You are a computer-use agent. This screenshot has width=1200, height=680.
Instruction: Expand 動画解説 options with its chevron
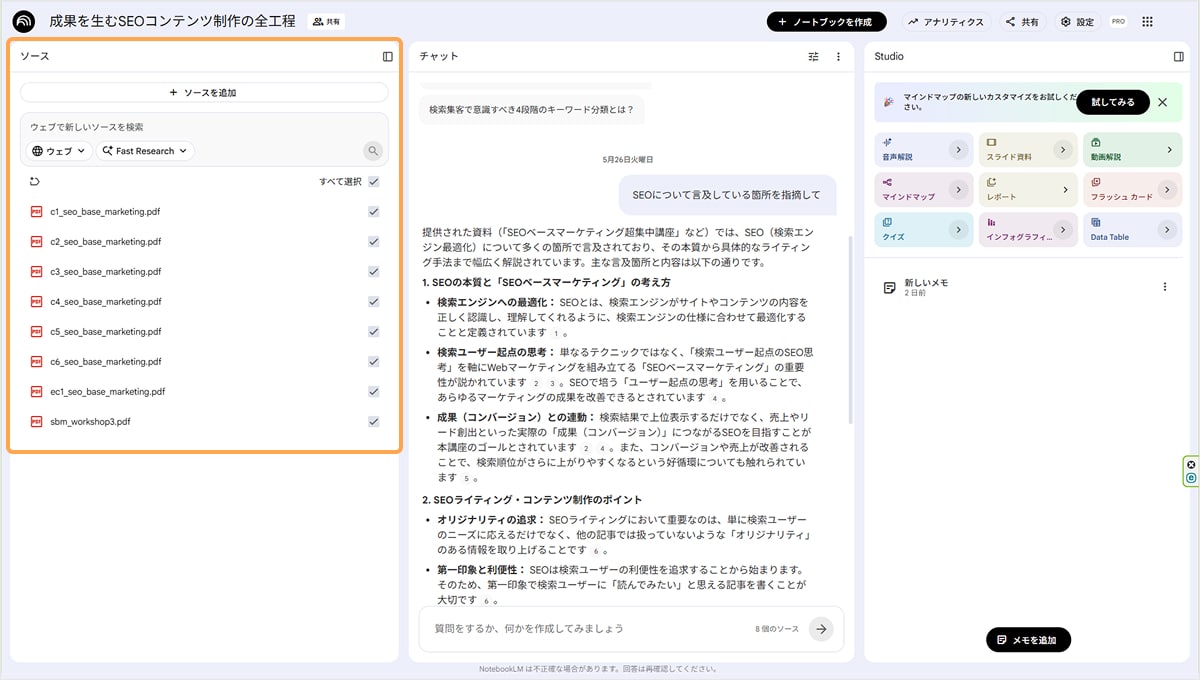pyautogui.click(x=1168, y=150)
